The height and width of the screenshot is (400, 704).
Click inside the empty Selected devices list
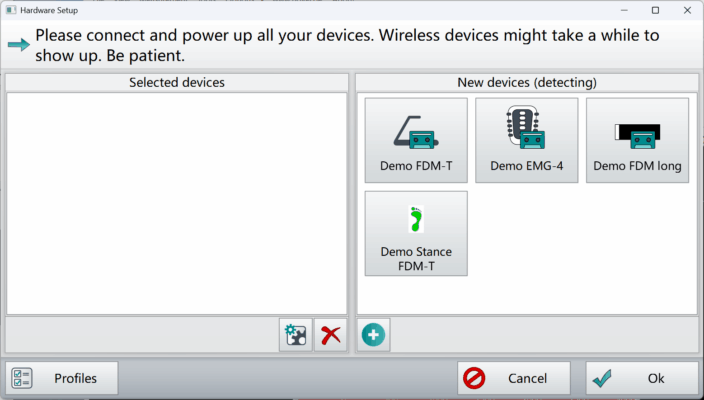[x=177, y=200]
